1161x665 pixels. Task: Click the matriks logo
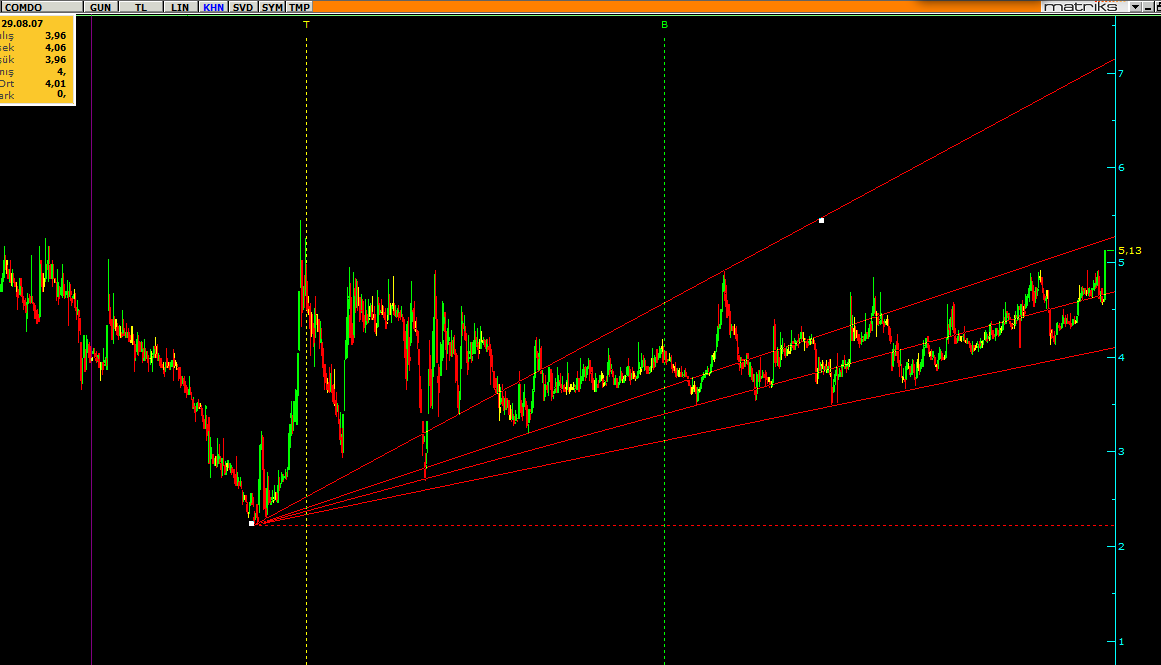(x=1080, y=7)
